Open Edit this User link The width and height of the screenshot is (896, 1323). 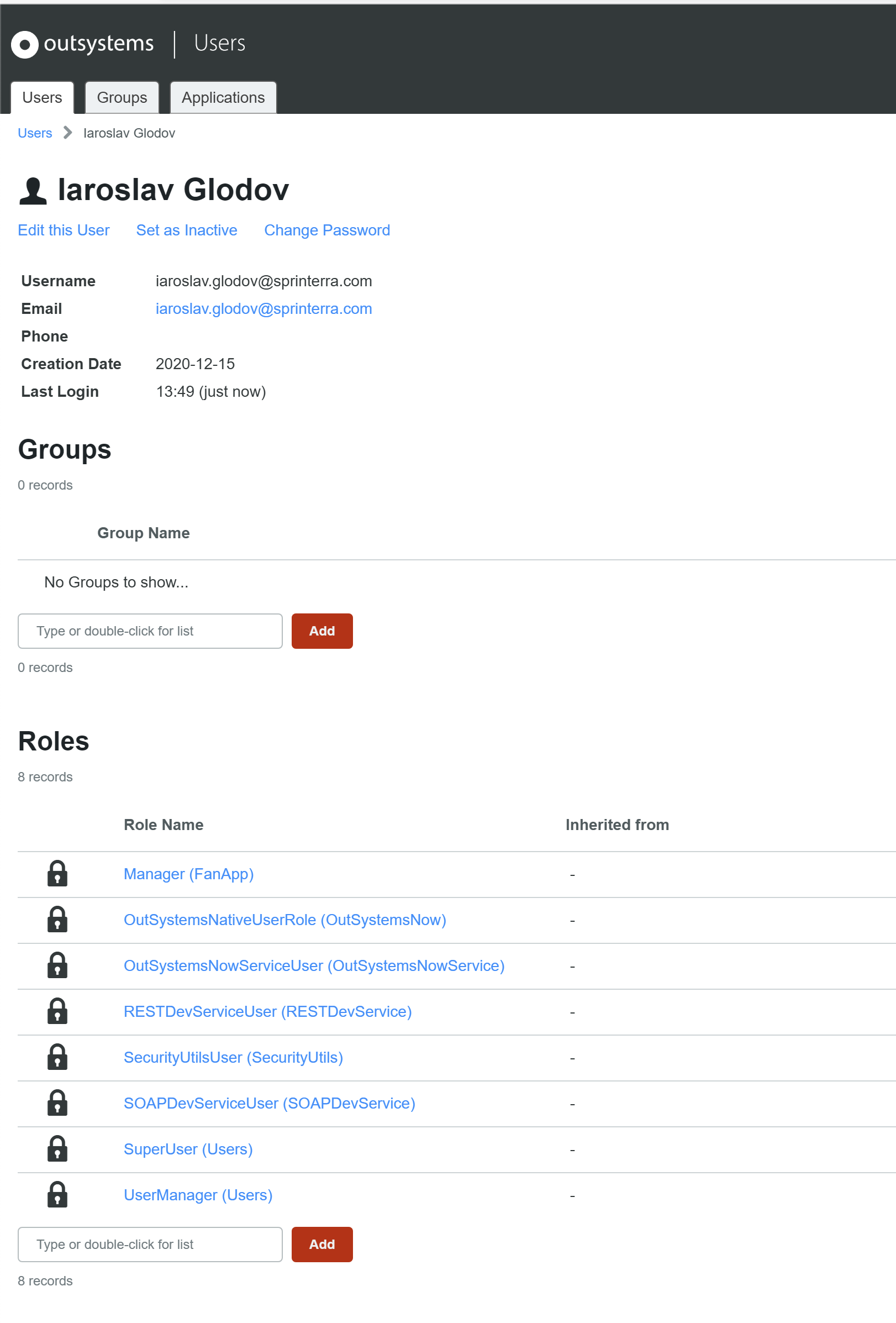coord(64,230)
